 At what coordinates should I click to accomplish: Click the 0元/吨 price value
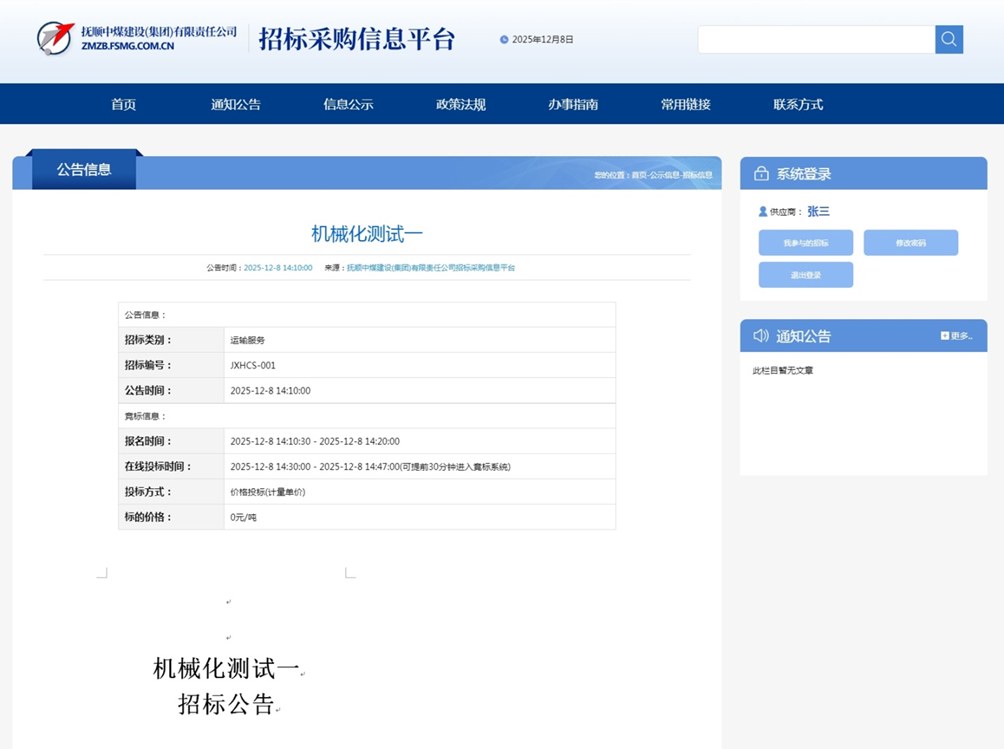(243, 517)
